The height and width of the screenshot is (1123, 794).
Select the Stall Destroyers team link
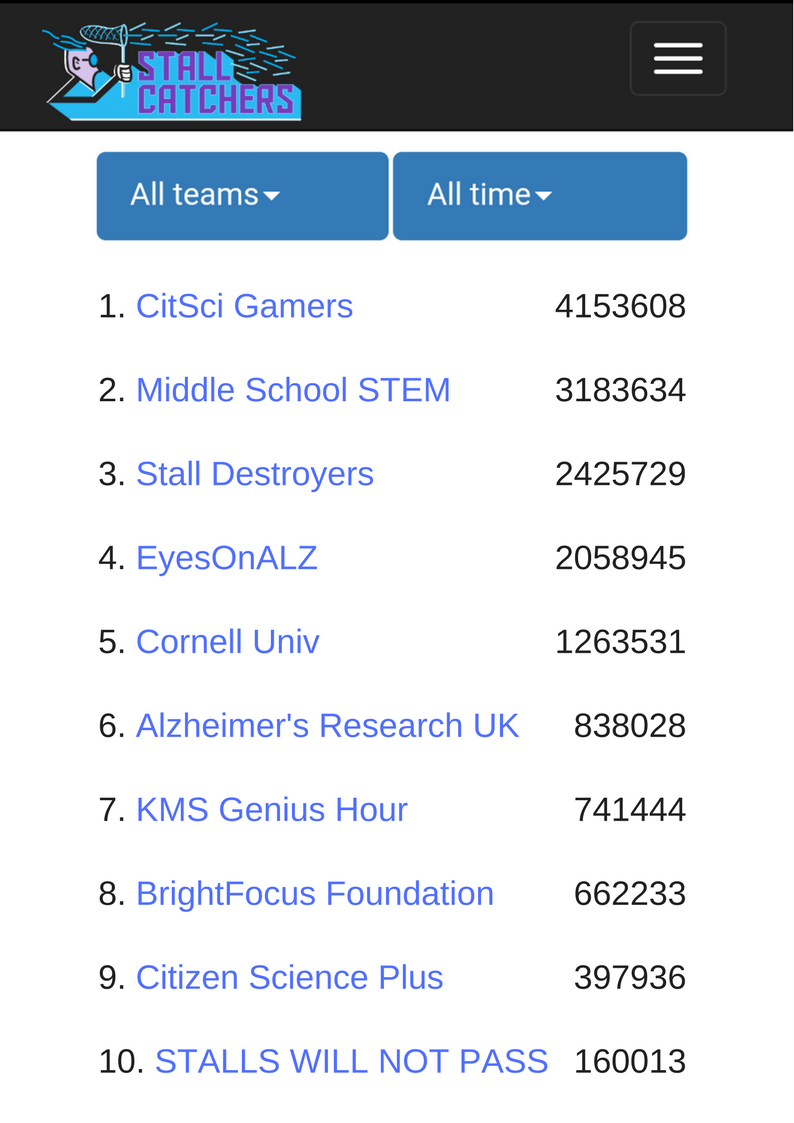point(255,474)
